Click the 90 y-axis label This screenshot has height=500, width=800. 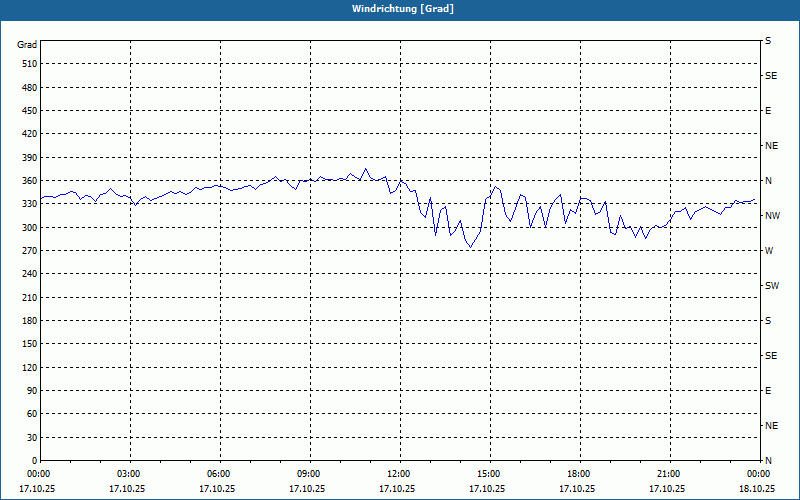32,391
